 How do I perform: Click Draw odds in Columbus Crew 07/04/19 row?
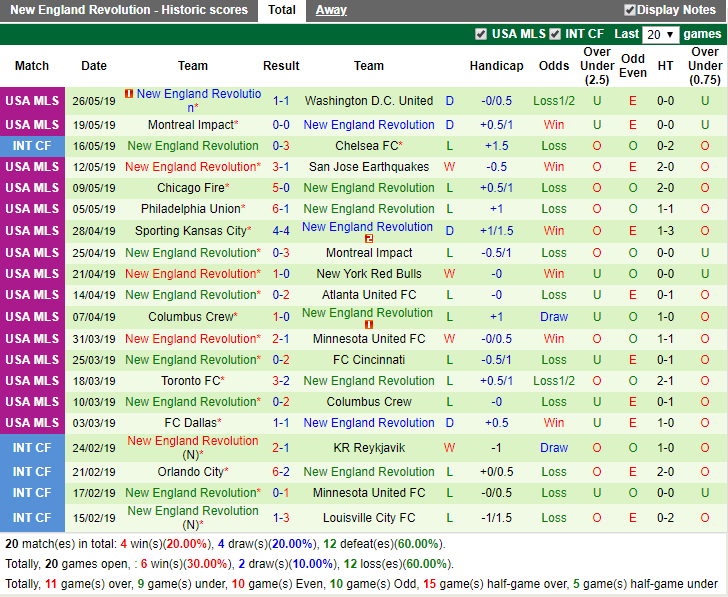click(554, 317)
